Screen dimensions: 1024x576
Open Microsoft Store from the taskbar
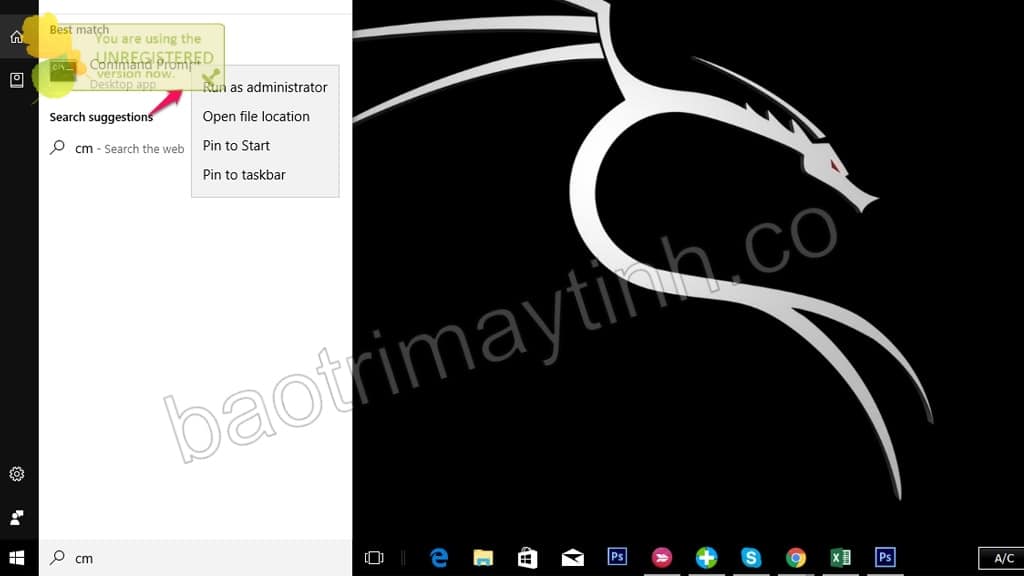(x=528, y=558)
